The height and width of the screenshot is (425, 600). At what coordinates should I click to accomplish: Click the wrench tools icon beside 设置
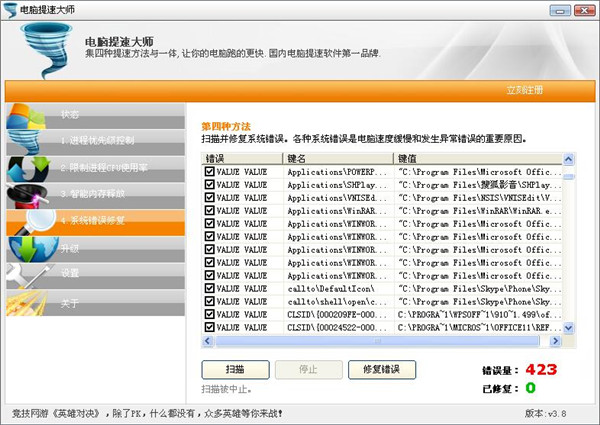tap(29, 276)
